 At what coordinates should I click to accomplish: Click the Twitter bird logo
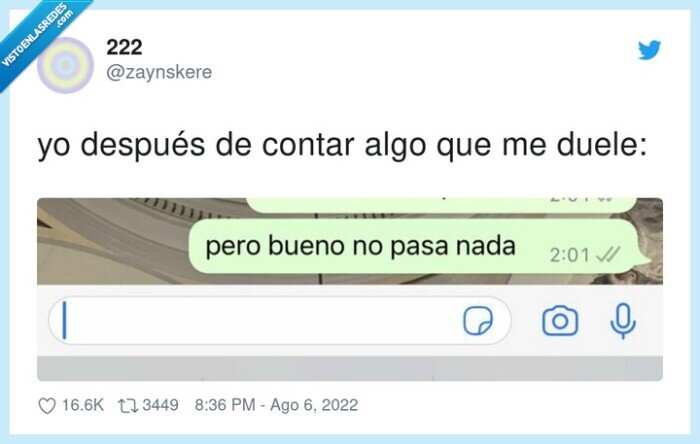pos(649,50)
